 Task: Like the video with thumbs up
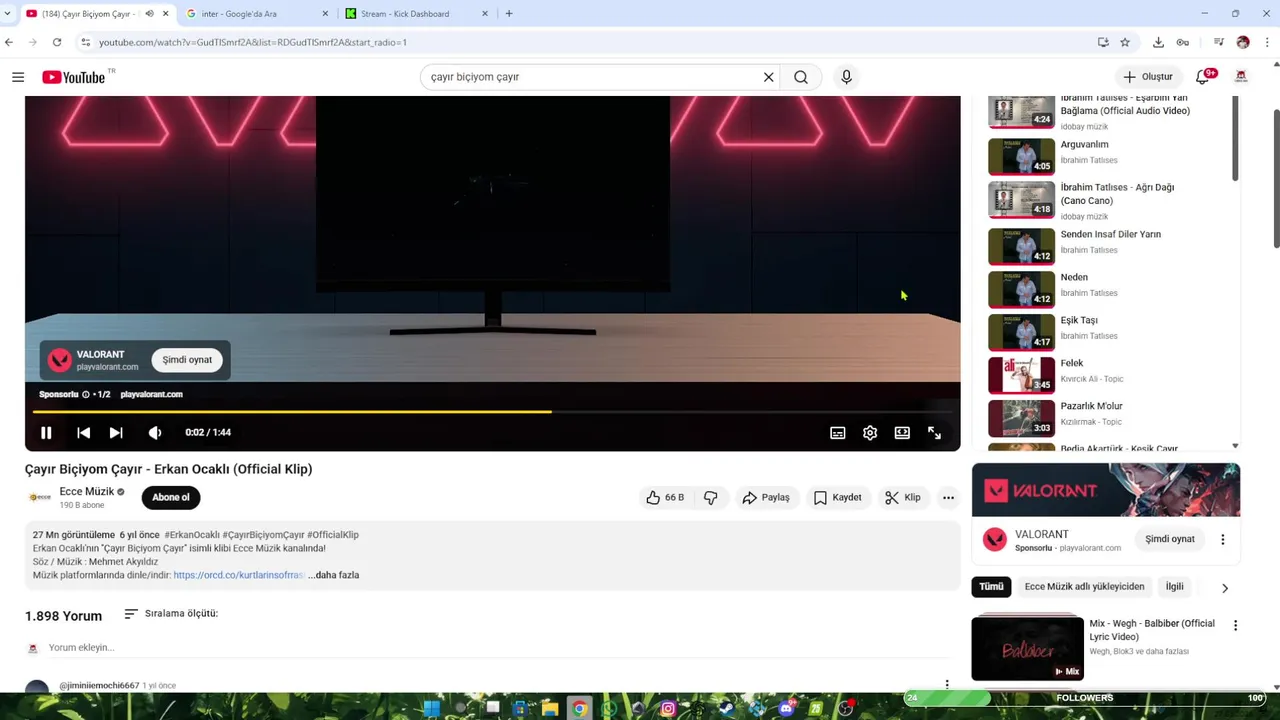[x=665, y=497]
